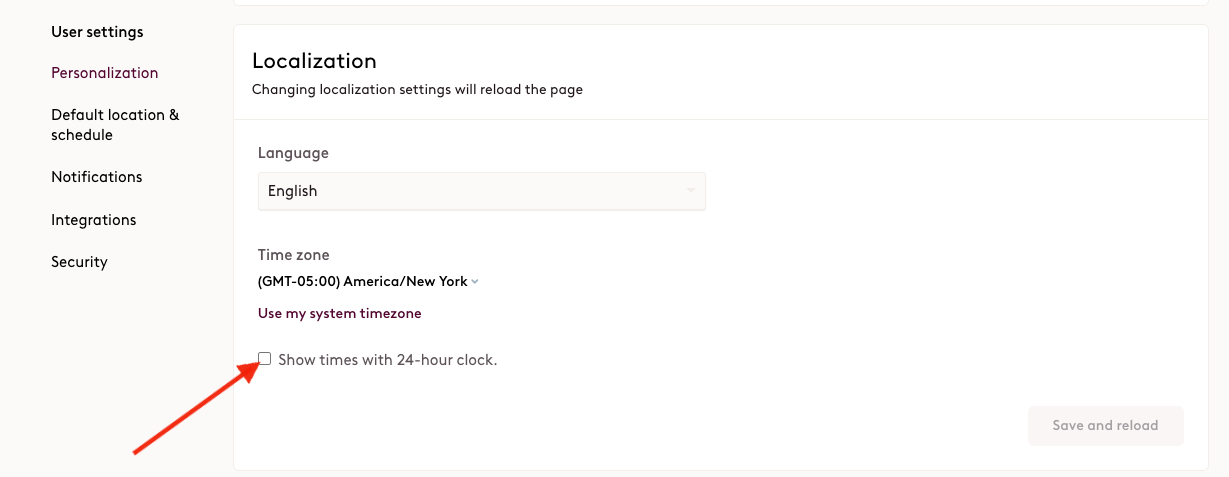This screenshot has width=1229, height=477.
Task: Open the America/New York time zone selector
Action: click(368, 281)
